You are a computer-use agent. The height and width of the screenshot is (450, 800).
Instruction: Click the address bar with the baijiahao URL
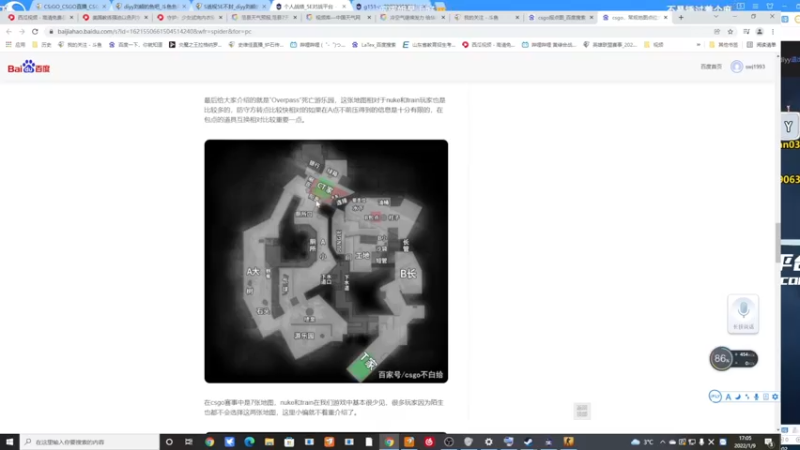(378, 32)
